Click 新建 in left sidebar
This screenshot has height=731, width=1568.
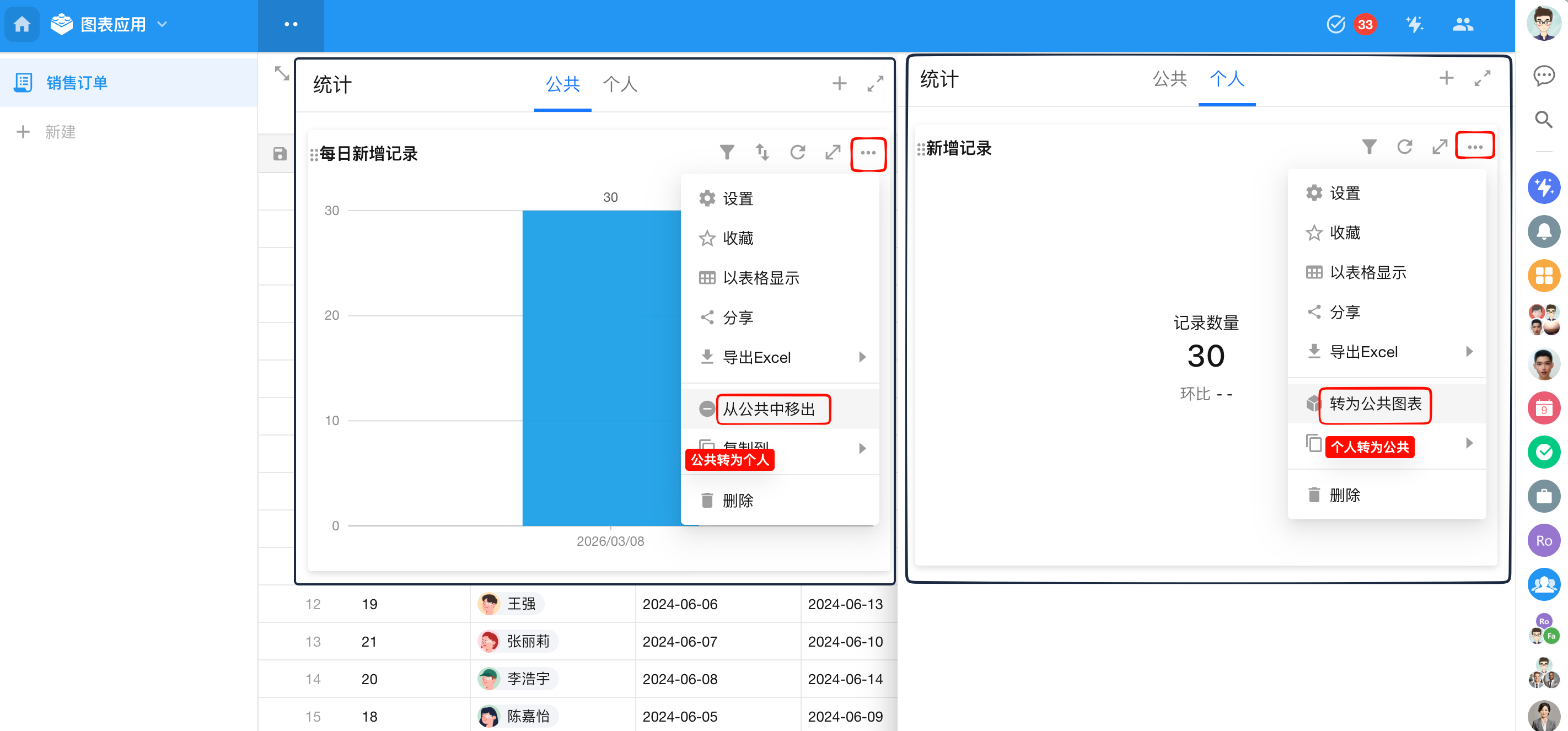(x=60, y=132)
